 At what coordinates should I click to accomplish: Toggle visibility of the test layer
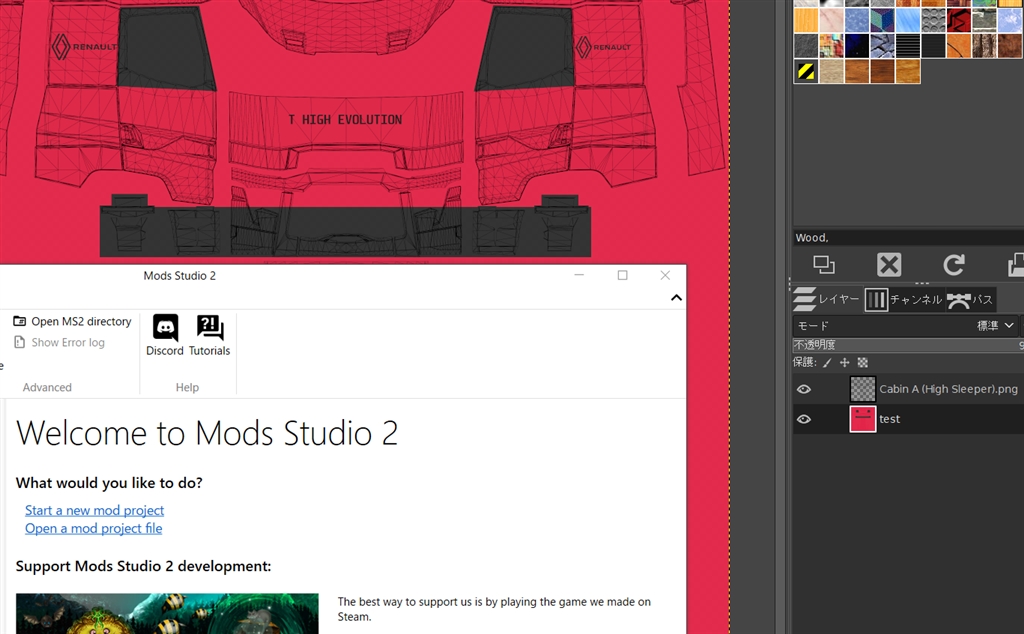pos(803,419)
